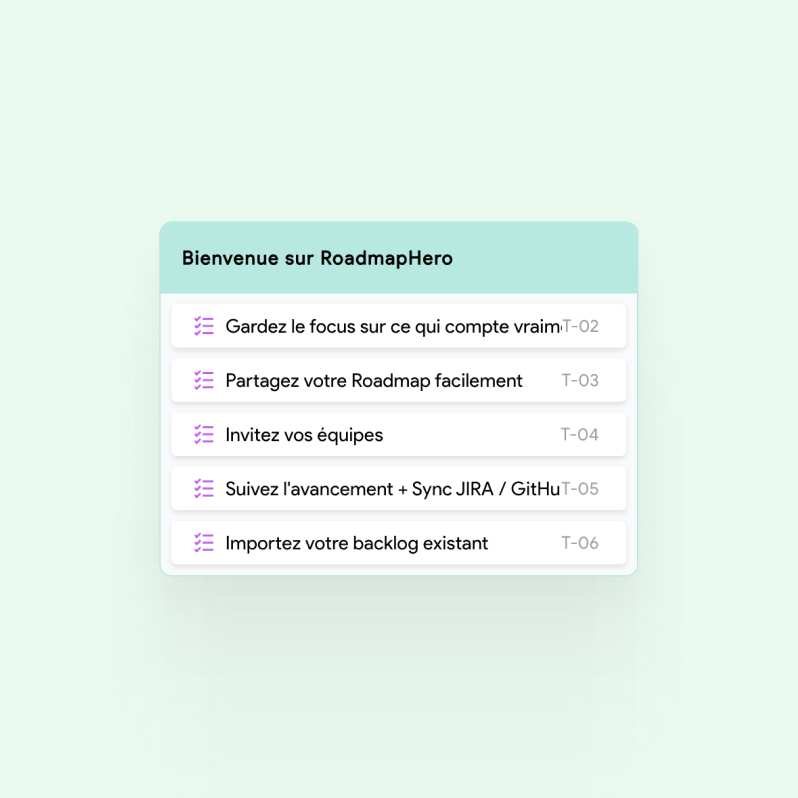798x798 pixels.
Task: Click the checklist icon beside 'Importez votre backlog existant'
Action: click(204, 543)
